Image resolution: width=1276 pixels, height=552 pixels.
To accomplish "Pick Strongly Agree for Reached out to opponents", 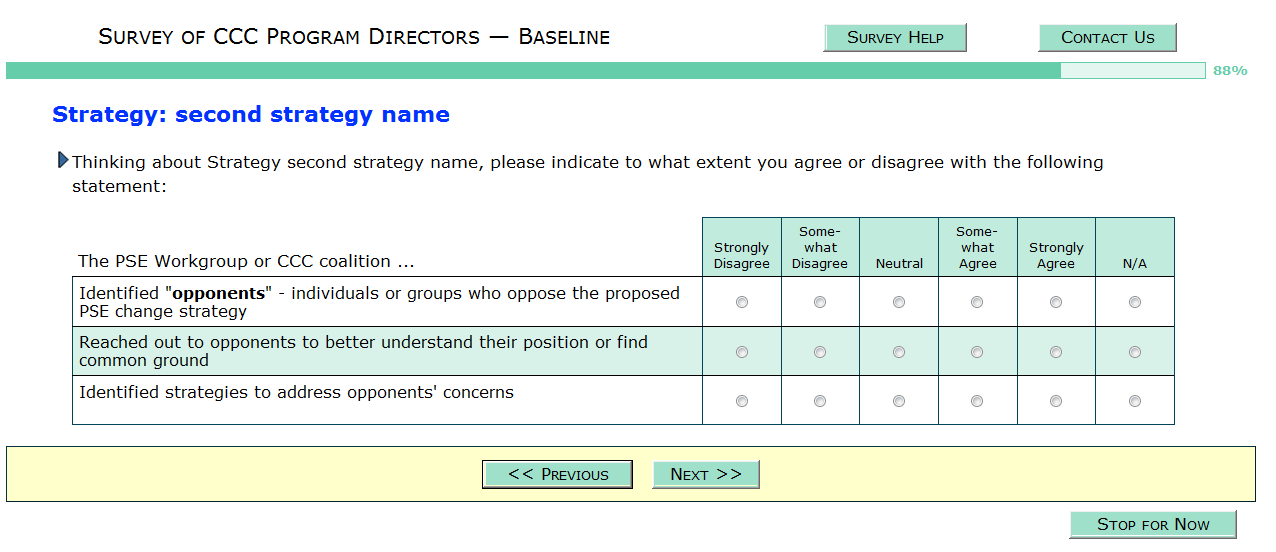I will pos(1056,352).
